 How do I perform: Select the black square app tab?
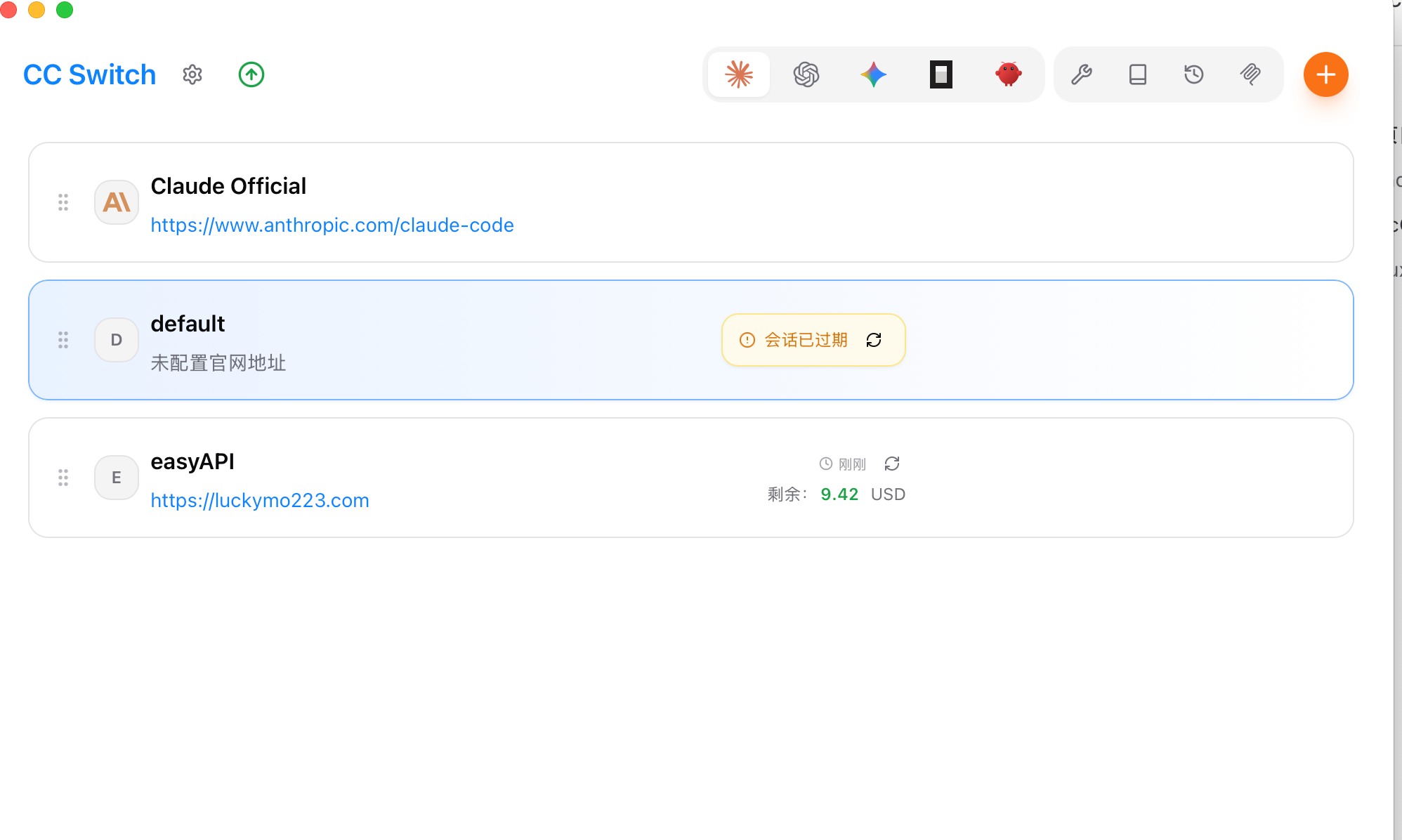click(x=941, y=74)
